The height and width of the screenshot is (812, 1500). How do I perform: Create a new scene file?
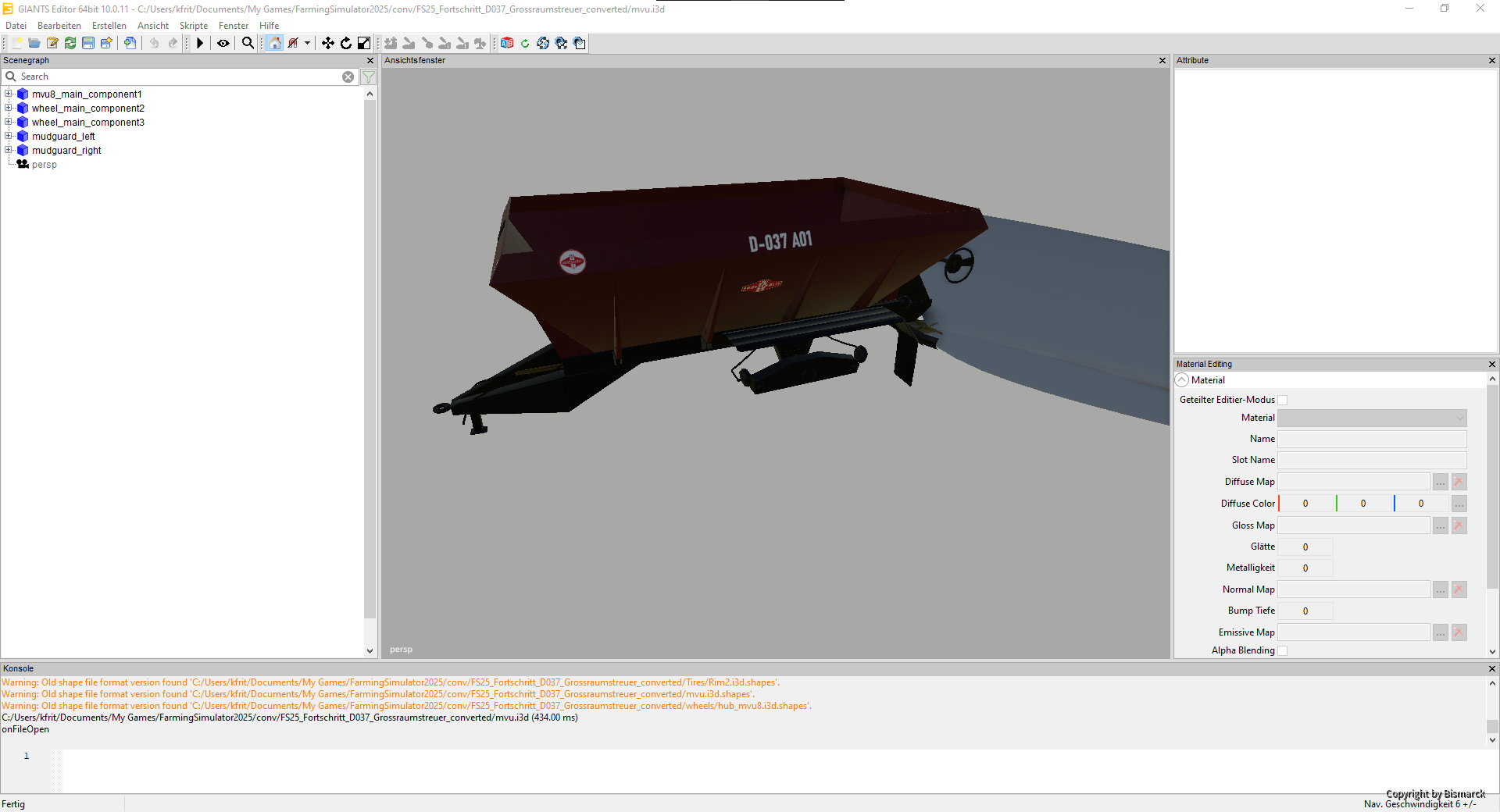pyautogui.click(x=16, y=43)
